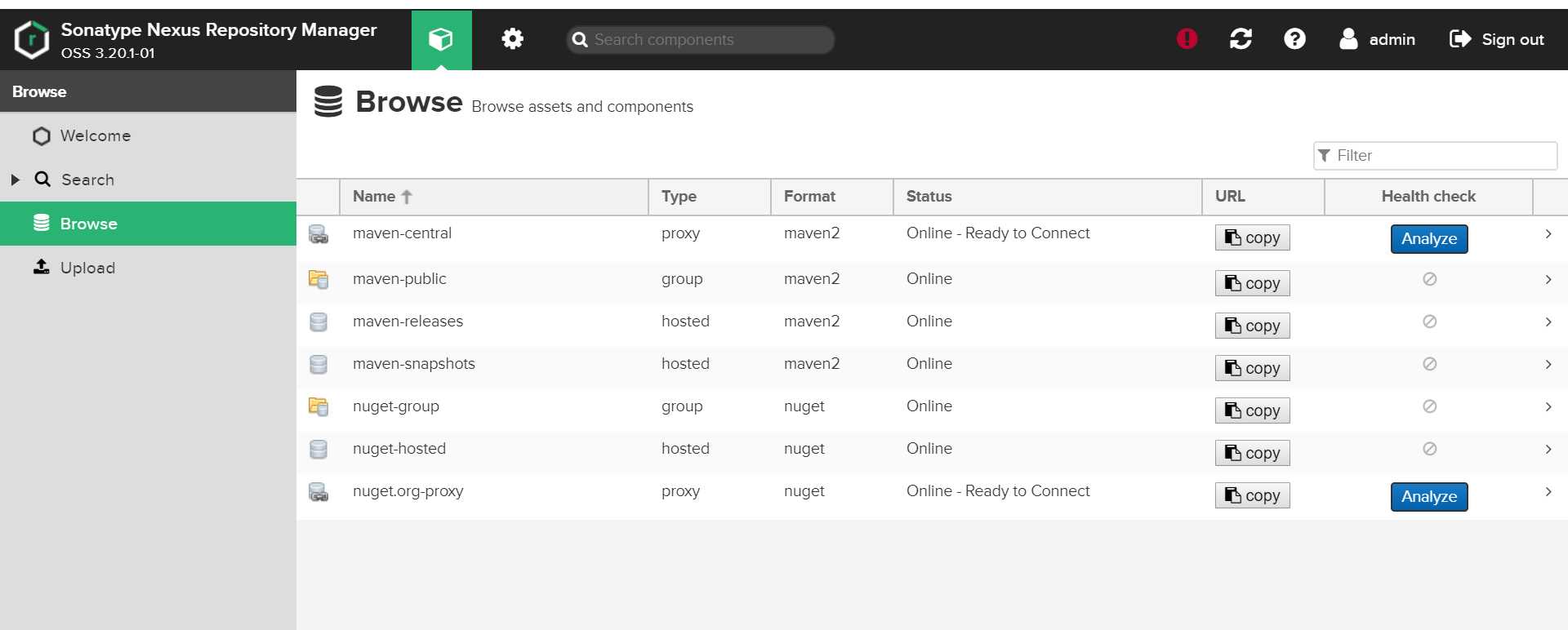
Task: Copy the URL for nuget.org-proxy
Action: coord(1252,495)
